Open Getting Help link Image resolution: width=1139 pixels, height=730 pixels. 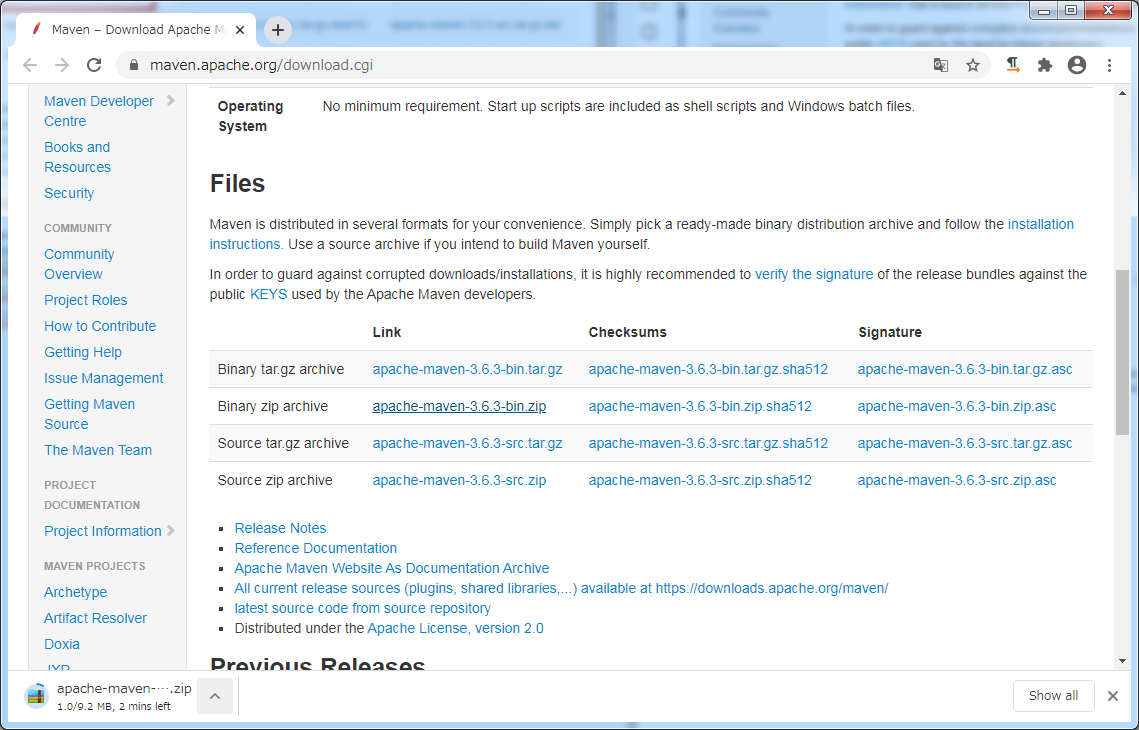[x=83, y=352]
